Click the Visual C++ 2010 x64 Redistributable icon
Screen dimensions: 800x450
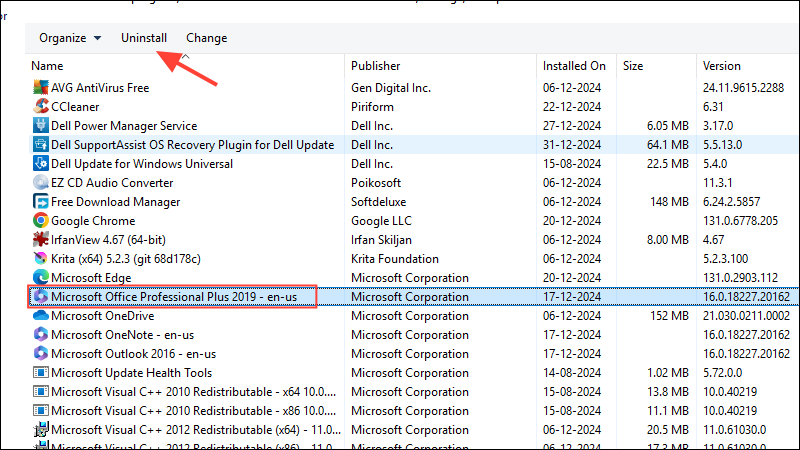(x=40, y=392)
